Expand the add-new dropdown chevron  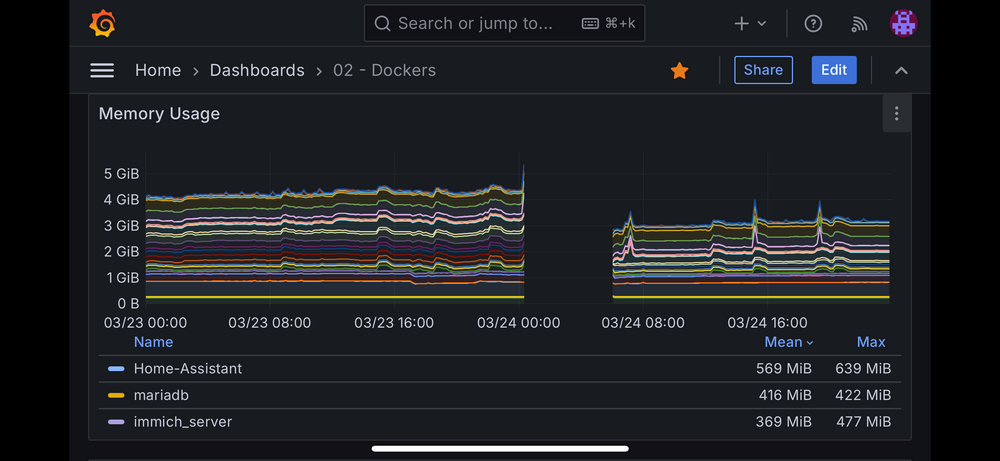point(761,24)
